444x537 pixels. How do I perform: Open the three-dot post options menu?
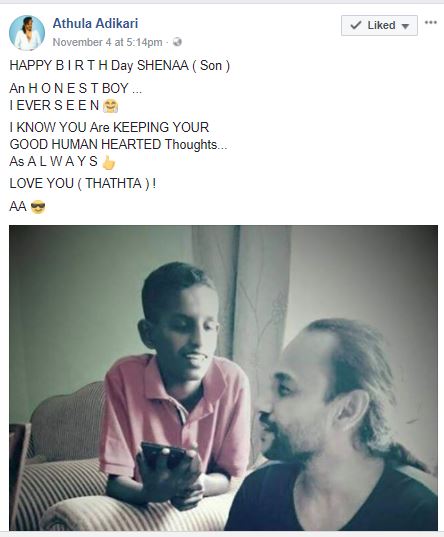click(x=431, y=23)
